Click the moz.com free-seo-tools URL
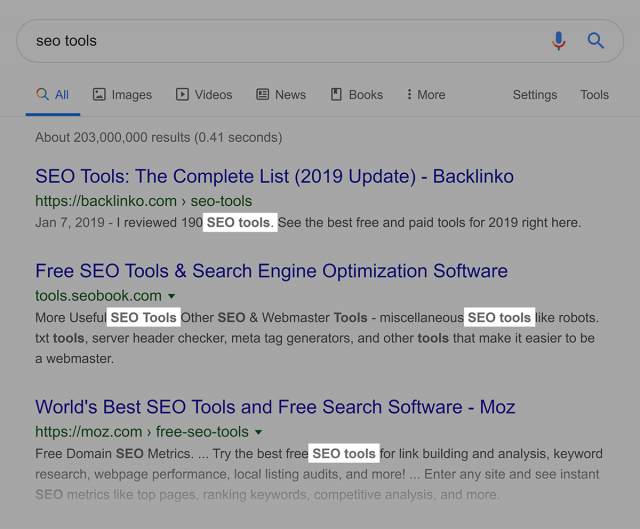This screenshot has height=529, width=640. coord(142,432)
